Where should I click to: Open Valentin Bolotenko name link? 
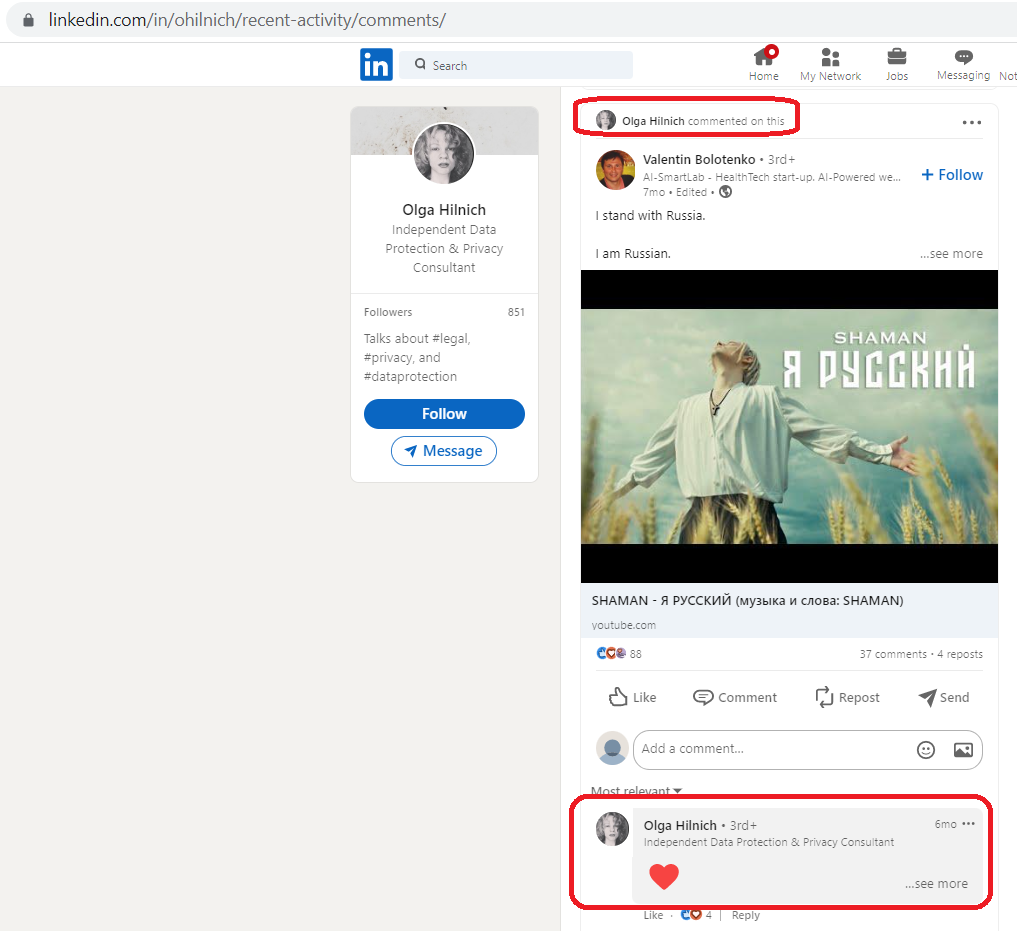(x=699, y=160)
